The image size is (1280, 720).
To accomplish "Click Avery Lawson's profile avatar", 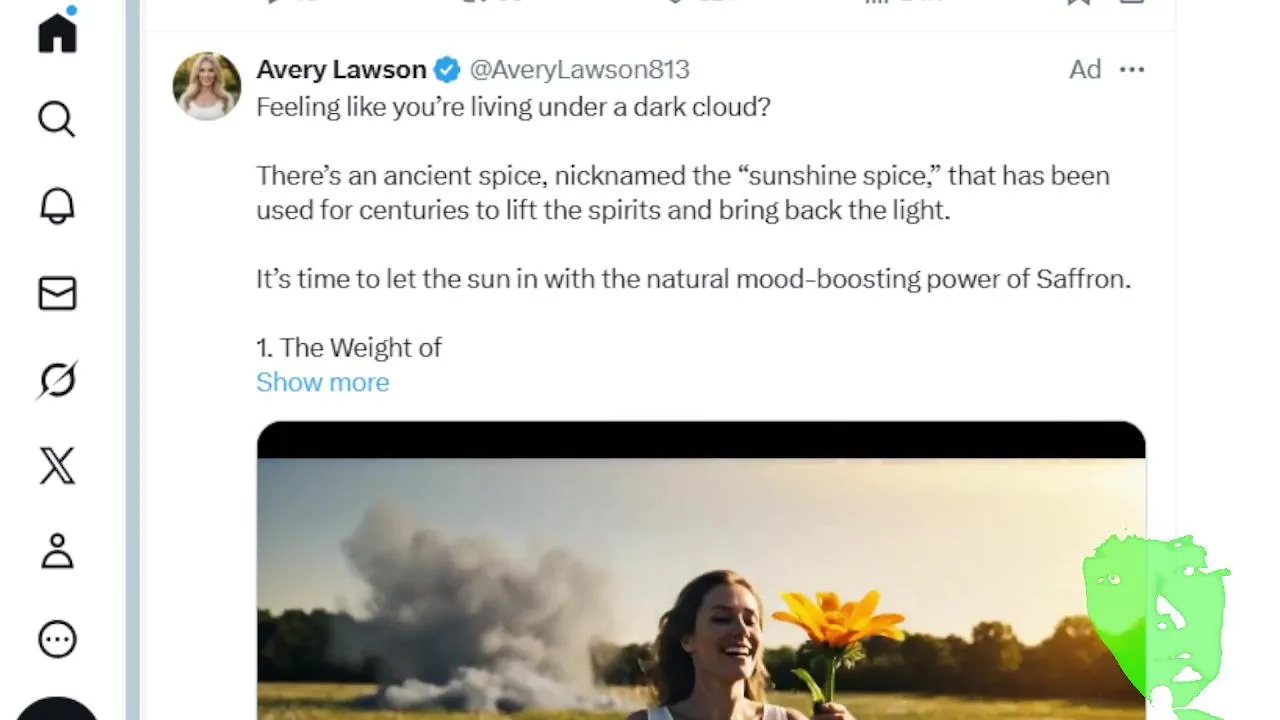I will point(207,86).
